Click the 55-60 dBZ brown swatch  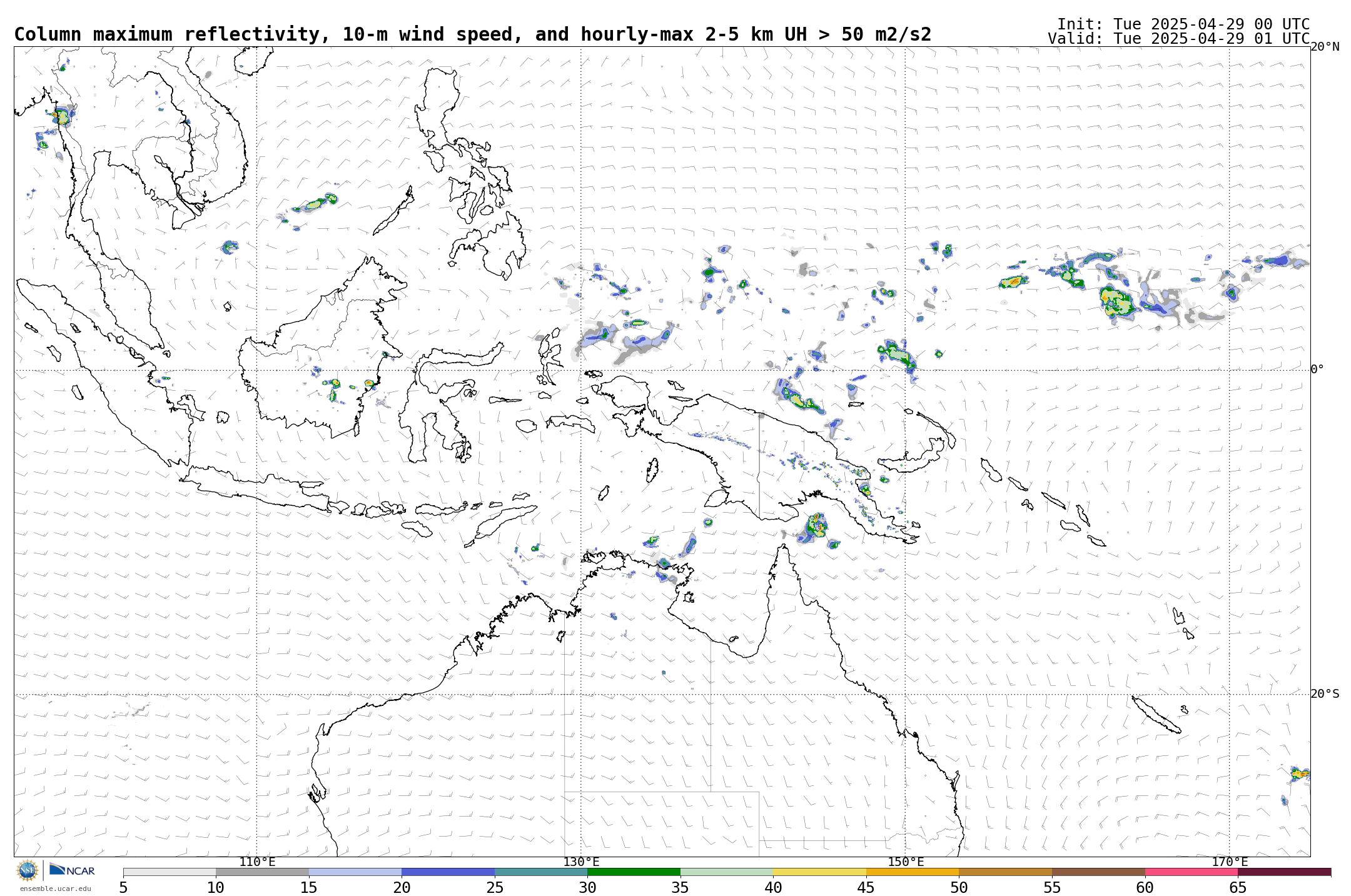pyautogui.click(x=1098, y=872)
